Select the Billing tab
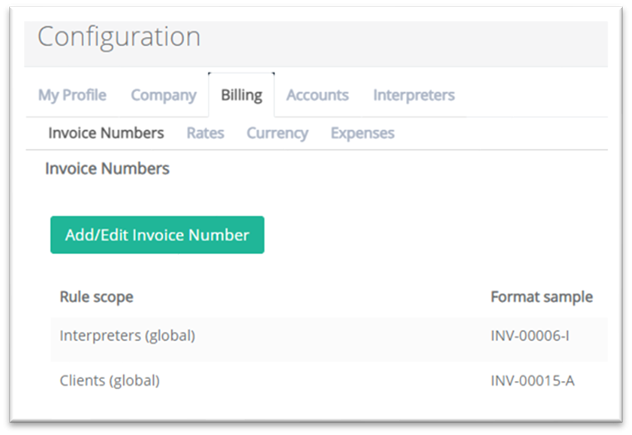632x435 pixels. pos(241,95)
